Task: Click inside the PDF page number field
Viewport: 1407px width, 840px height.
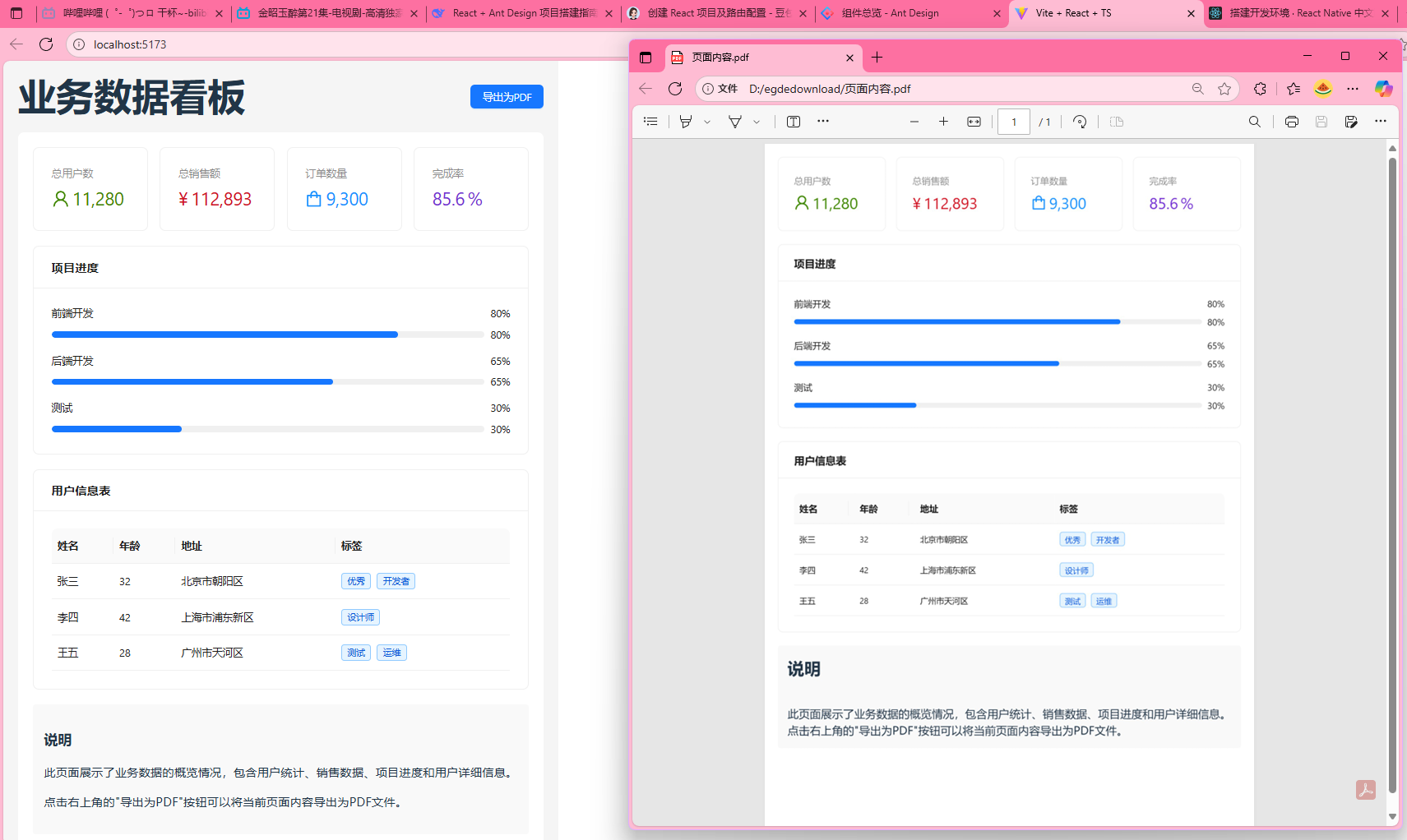Action: click(x=1013, y=122)
